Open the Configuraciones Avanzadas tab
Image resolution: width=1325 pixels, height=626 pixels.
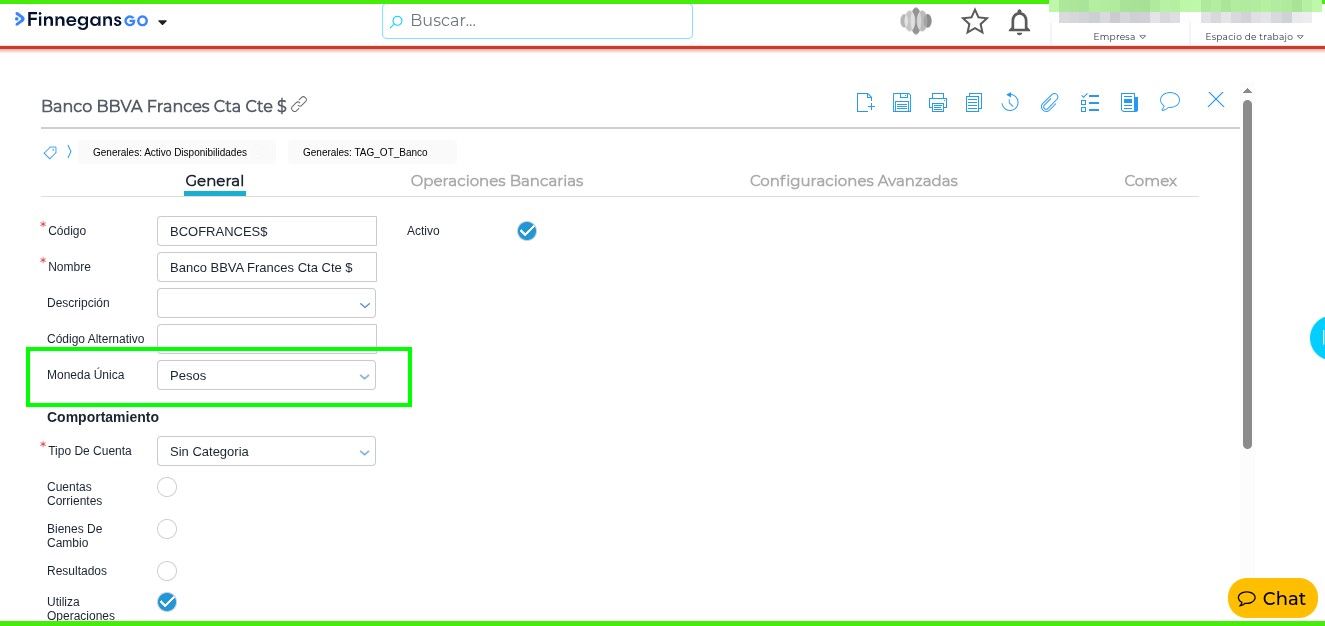coord(853,181)
